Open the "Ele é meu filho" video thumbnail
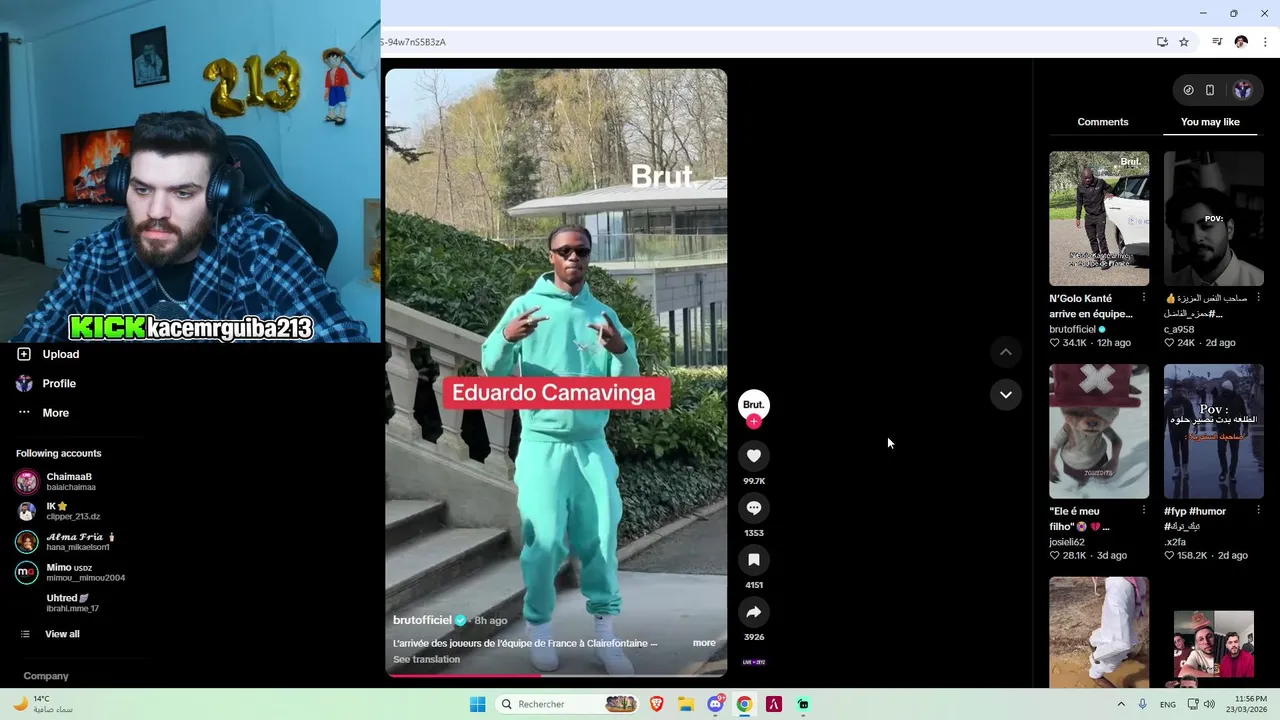Image resolution: width=1280 pixels, height=720 pixels. pos(1099,431)
